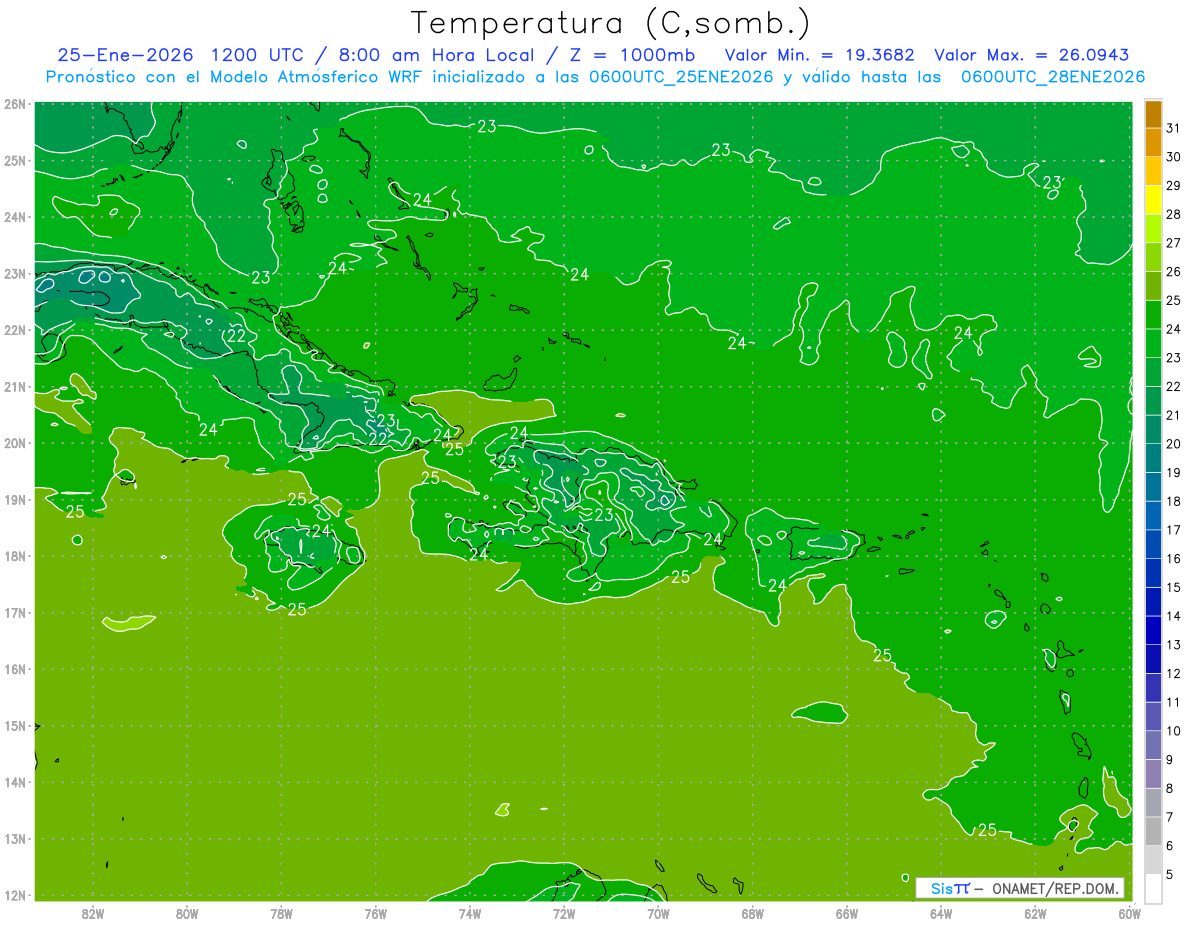This screenshot has width=1200, height=927.
Task: Click the 13N latitude axis label
Action: tap(15, 838)
